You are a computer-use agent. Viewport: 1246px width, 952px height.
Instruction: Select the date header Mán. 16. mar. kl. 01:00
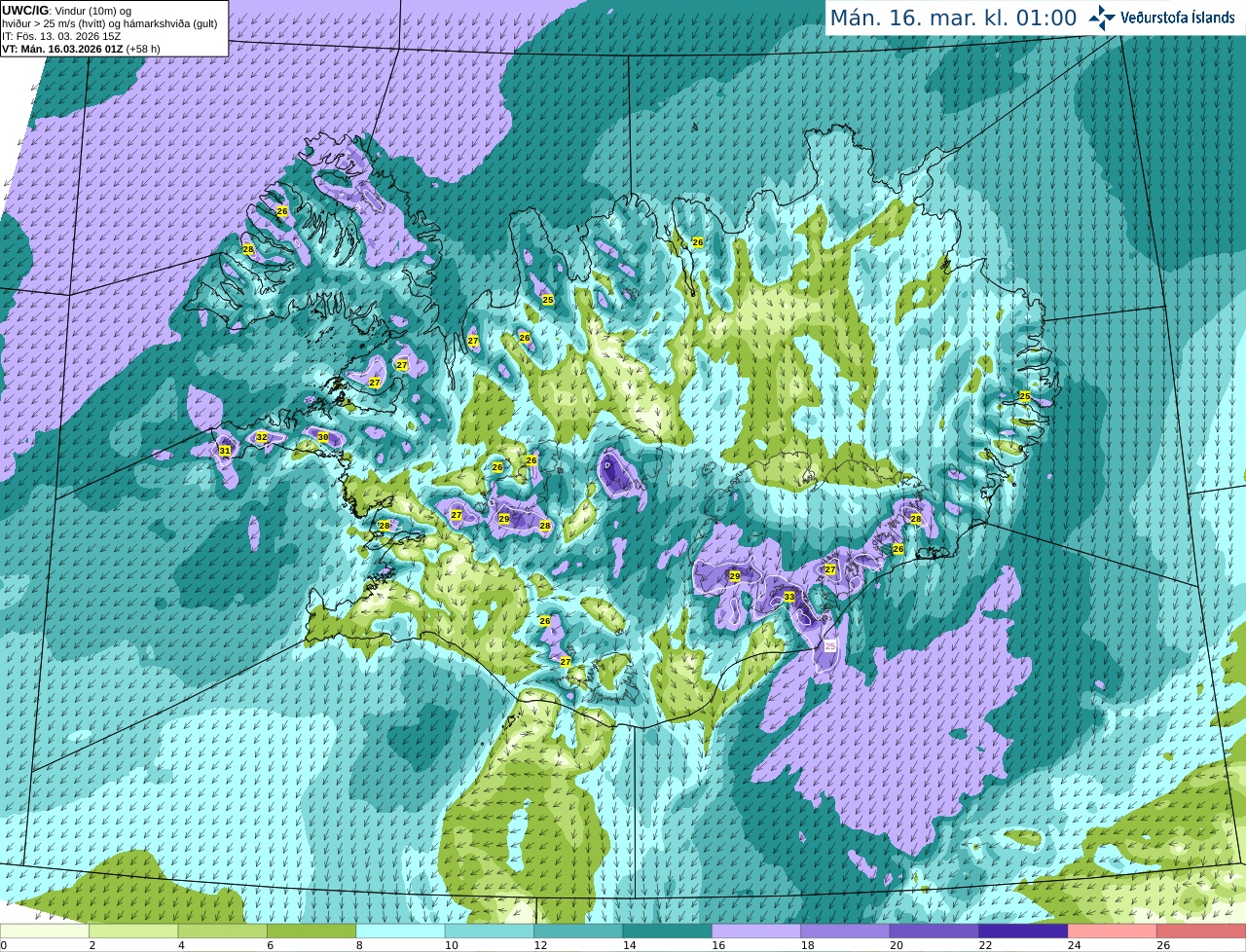[953, 18]
